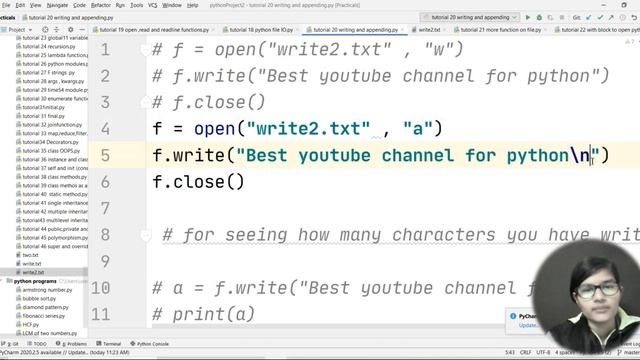
Task: Click line ending CRLF in status bar
Action: (x=525, y=352)
